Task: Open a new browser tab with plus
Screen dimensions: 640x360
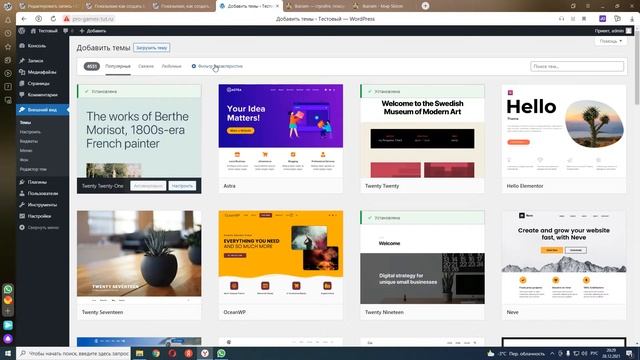Action: pyautogui.click(x=425, y=6)
